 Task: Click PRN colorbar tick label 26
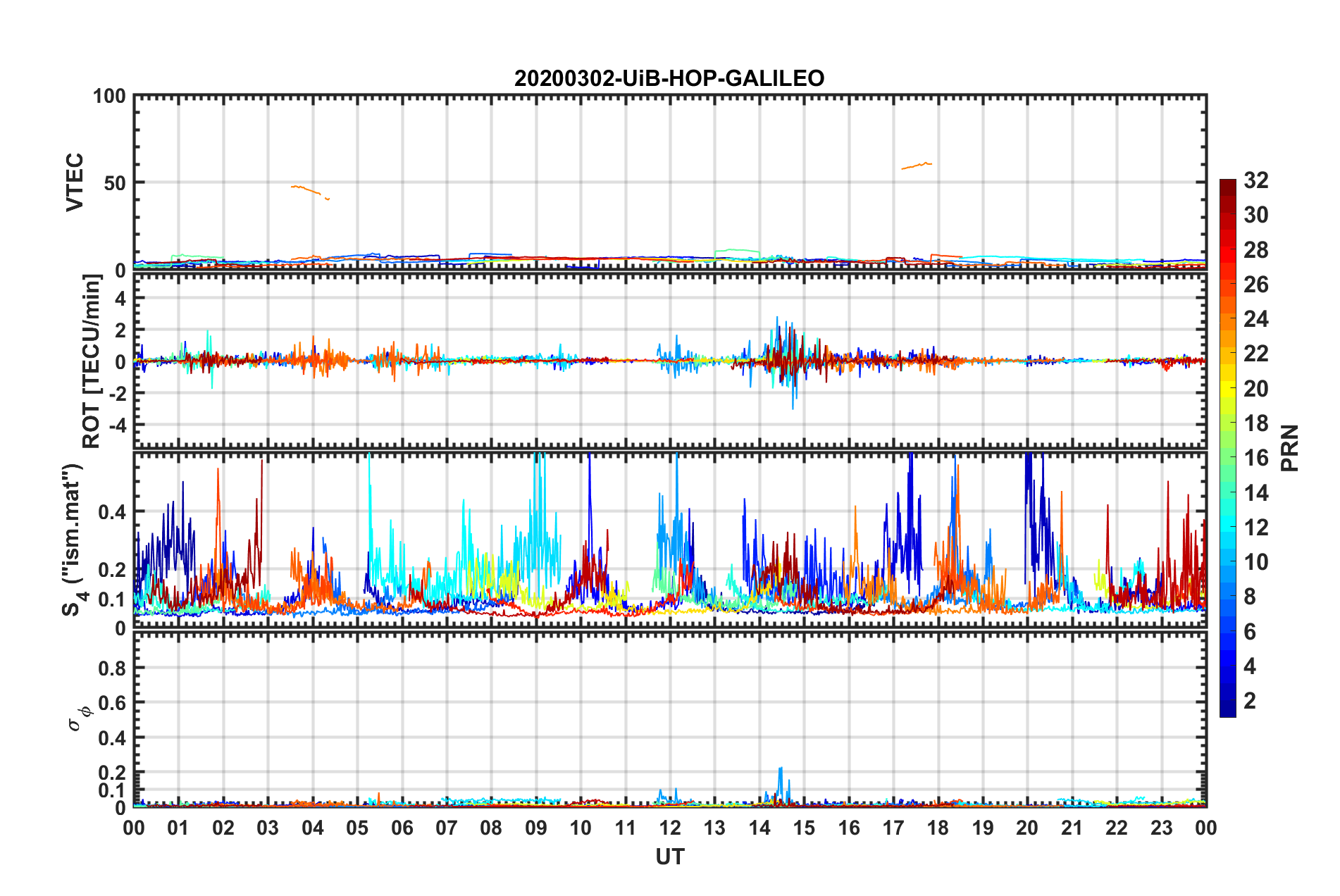1256,285
